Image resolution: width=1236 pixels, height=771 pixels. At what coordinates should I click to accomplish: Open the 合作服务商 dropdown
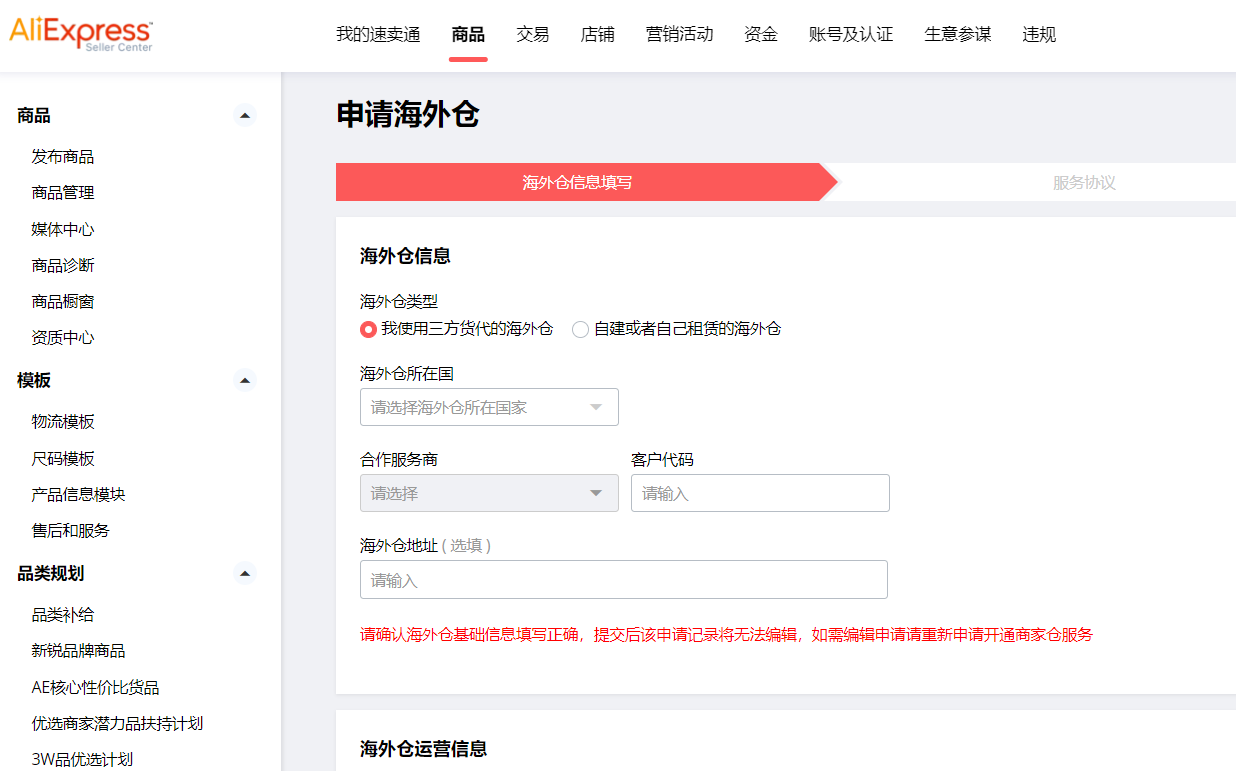point(489,493)
